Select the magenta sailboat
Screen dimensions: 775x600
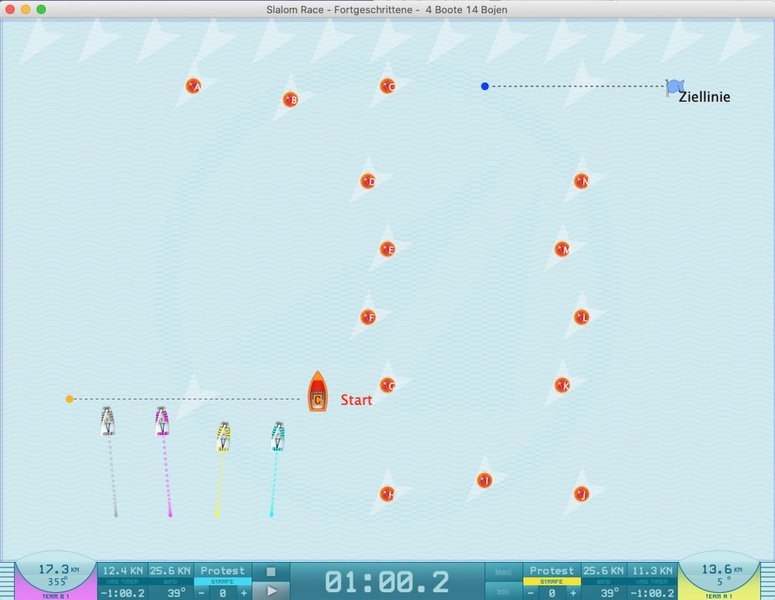click(x=162, y=420)
